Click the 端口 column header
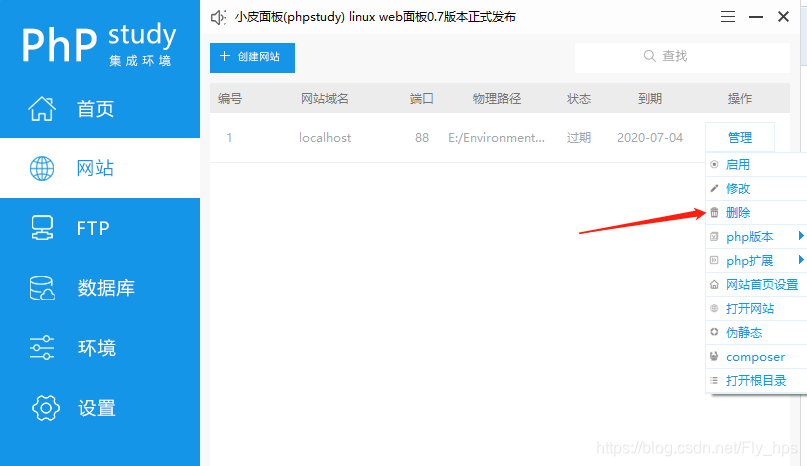 [422, 98]
